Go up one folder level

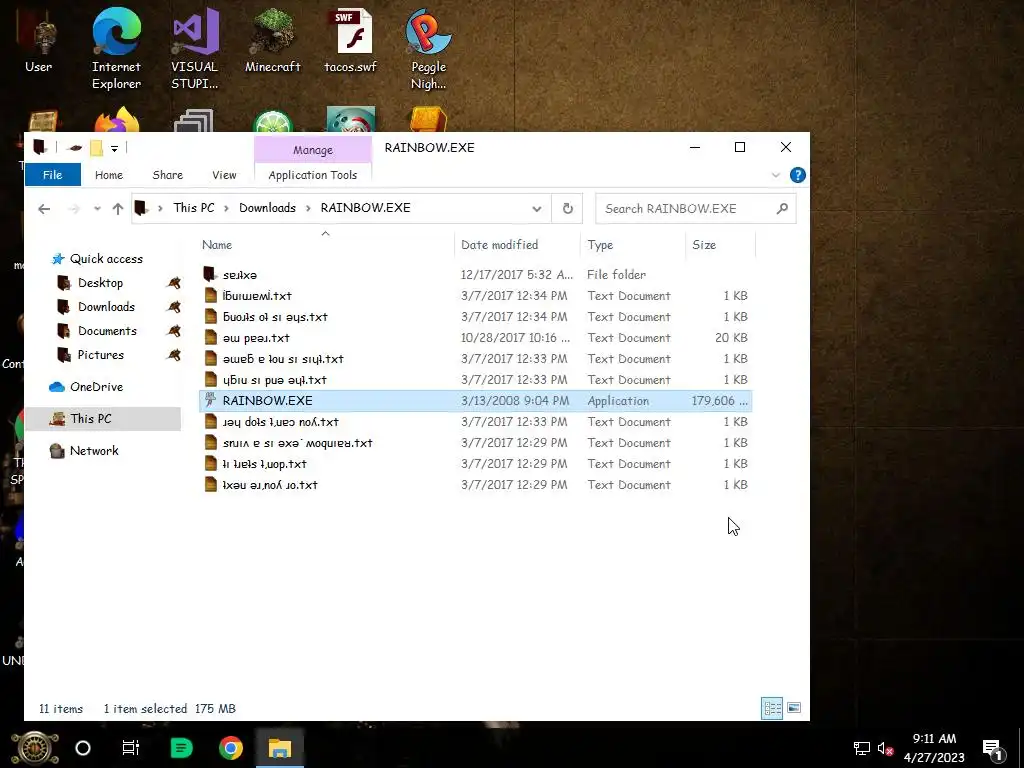118,209
